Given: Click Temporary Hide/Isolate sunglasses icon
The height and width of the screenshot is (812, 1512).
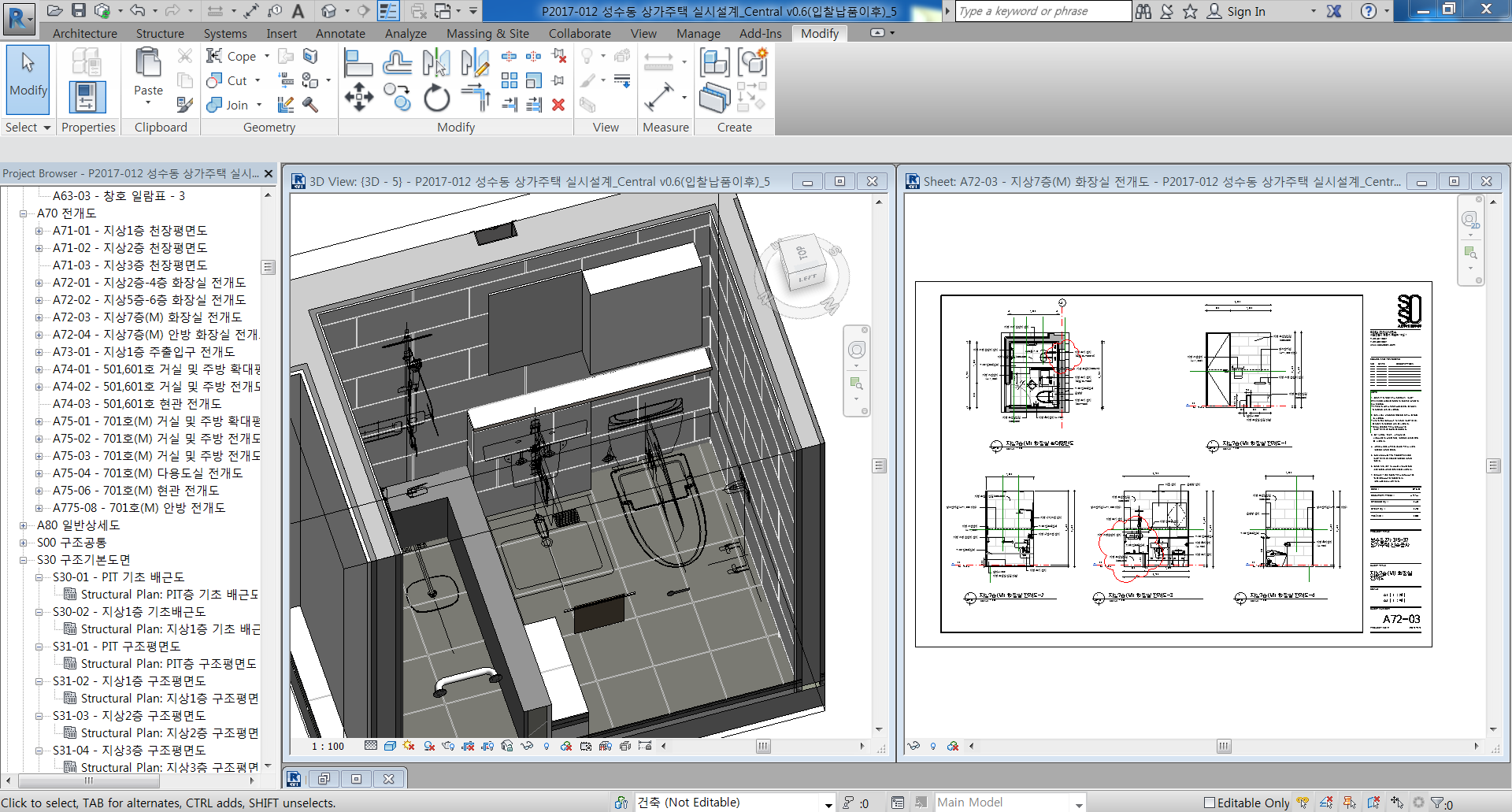Looking at the screenshot, I should click(x=527, y=746).
